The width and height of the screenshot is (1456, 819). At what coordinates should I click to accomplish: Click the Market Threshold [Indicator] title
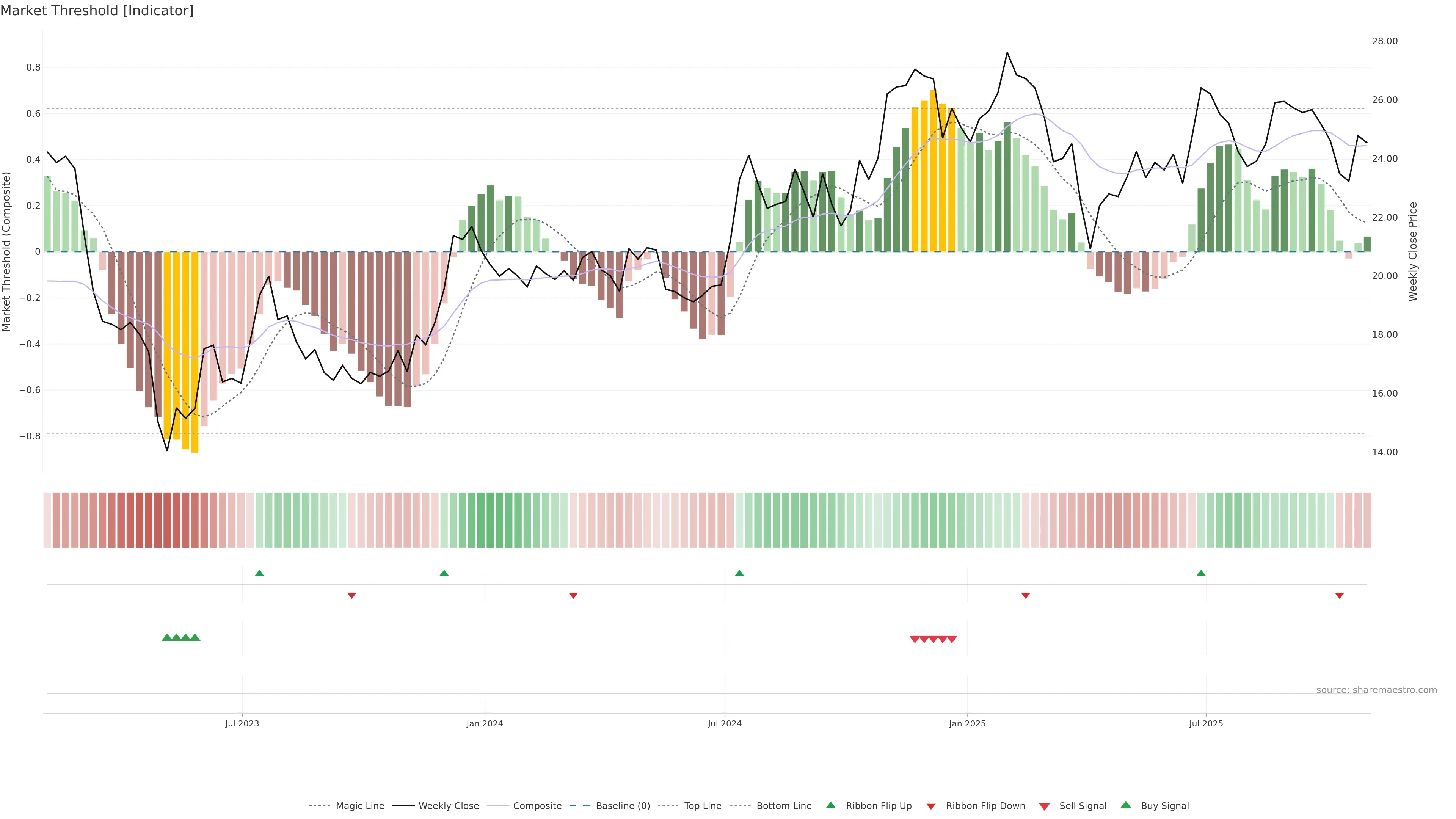click(x=97, y=11)
